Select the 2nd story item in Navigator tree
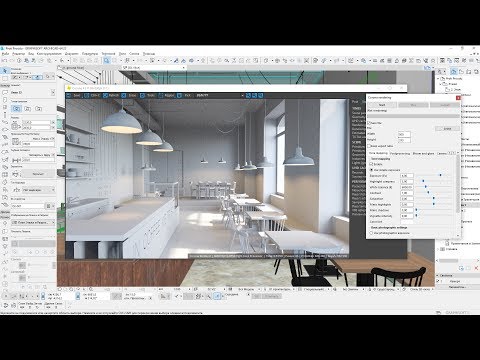Screen dimensions: 480x360 [453, 90]
